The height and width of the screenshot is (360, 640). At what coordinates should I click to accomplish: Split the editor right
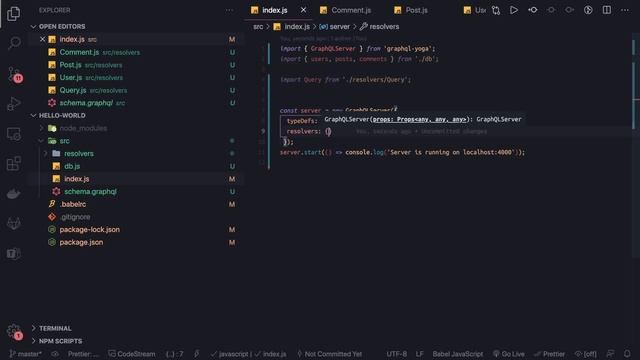point(607,10)
